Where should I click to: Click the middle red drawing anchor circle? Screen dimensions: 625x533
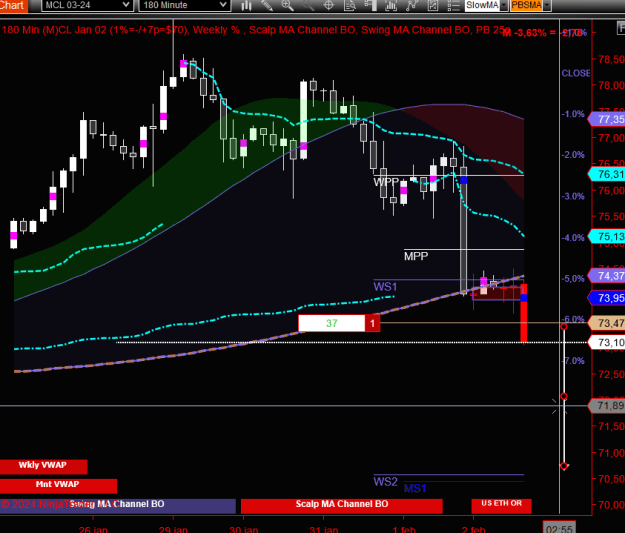pyautogui.click(x=564, y=396)
